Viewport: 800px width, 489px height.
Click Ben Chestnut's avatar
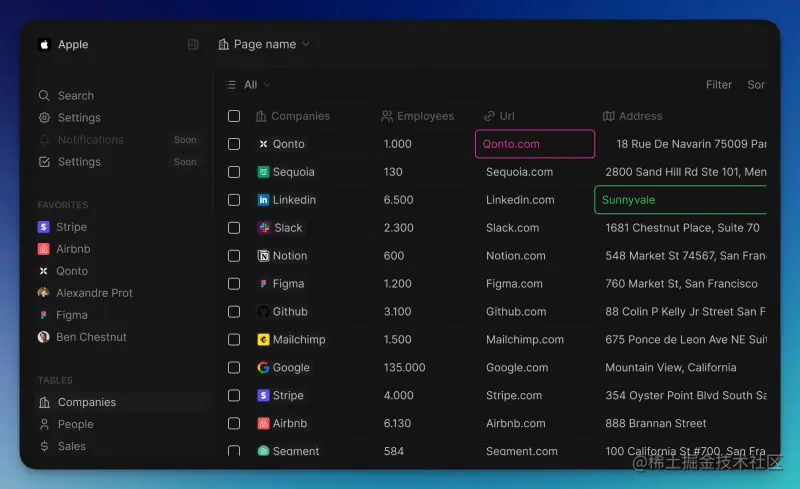coord(44,337)
